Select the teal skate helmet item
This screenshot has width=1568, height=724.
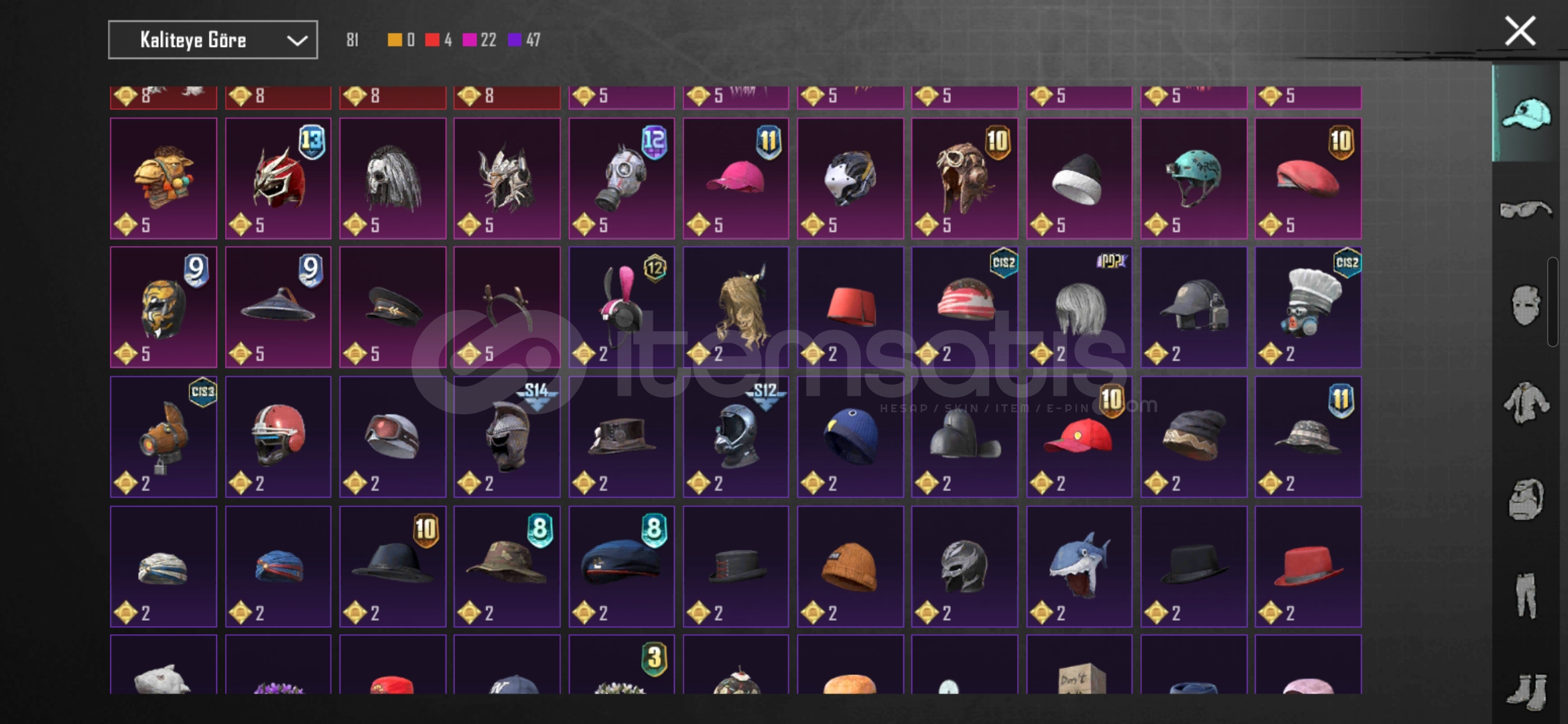pos(1193,178)
